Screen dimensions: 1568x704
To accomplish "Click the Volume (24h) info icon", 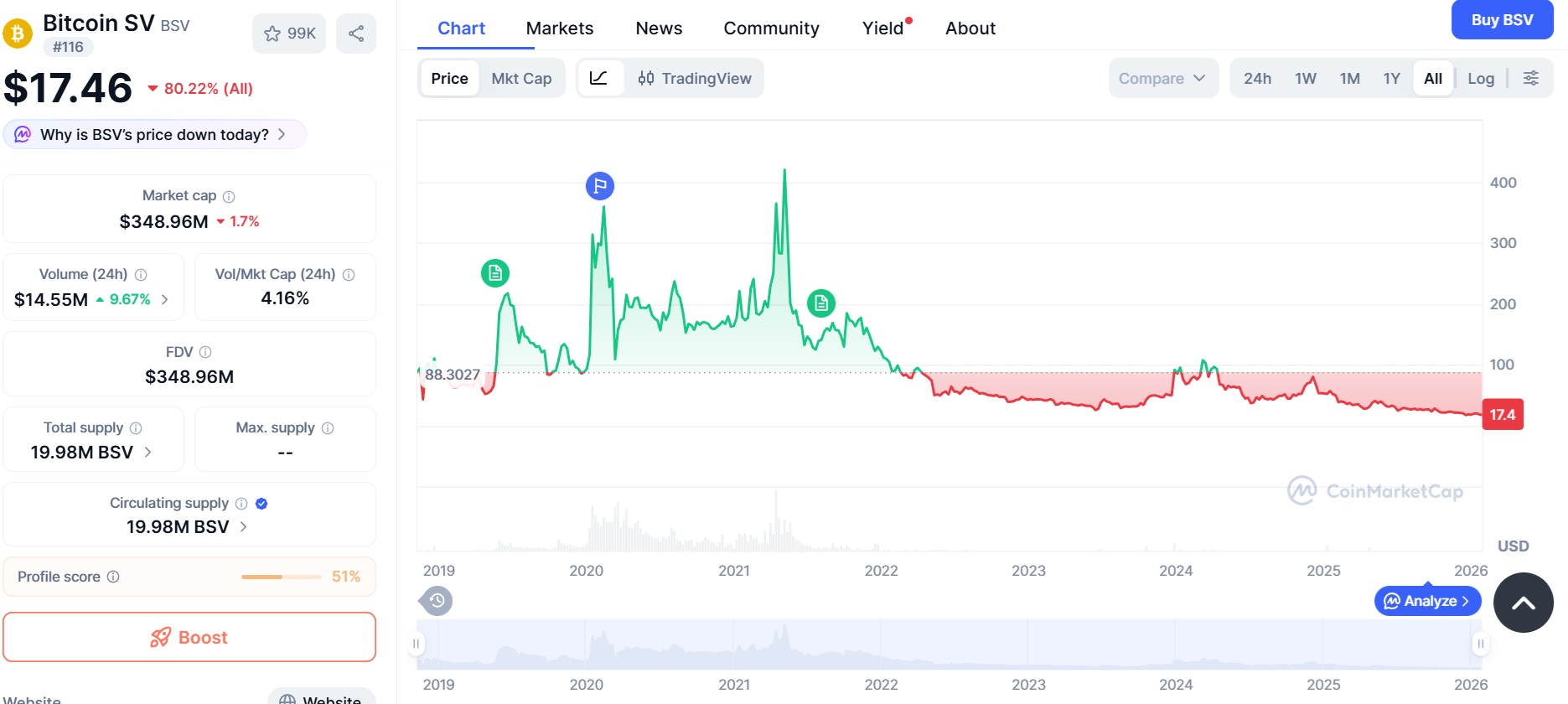I will (141, 275).
